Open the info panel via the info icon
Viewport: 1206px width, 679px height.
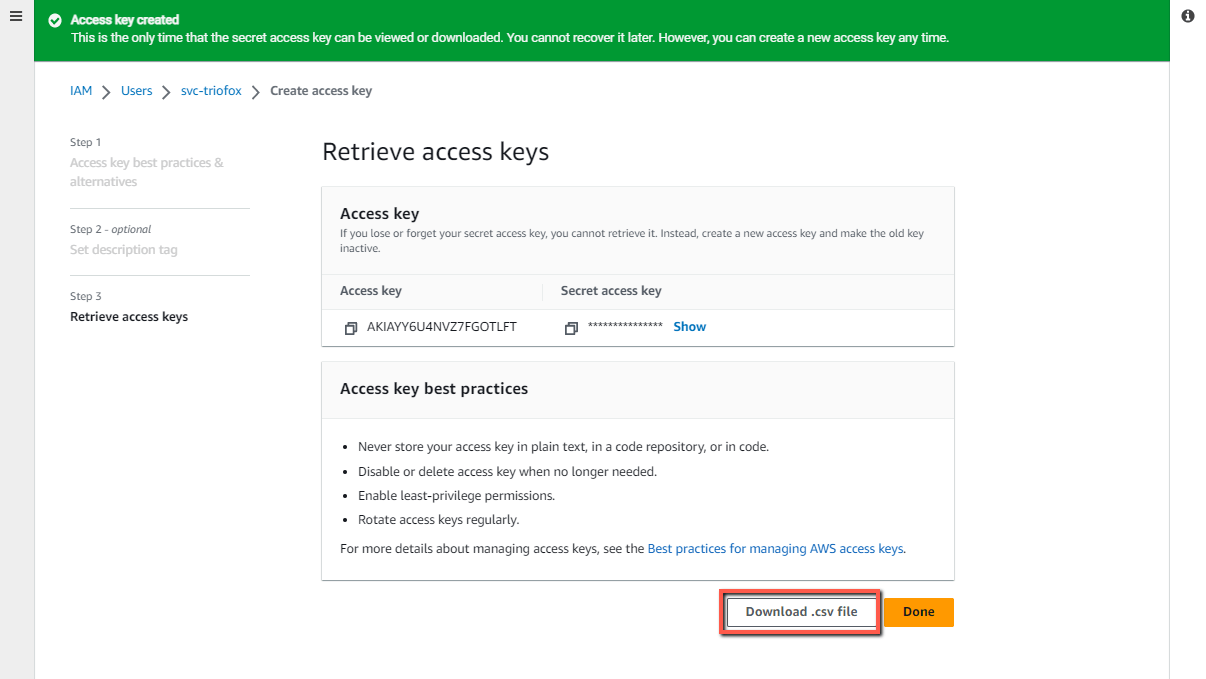[1187, 16]
